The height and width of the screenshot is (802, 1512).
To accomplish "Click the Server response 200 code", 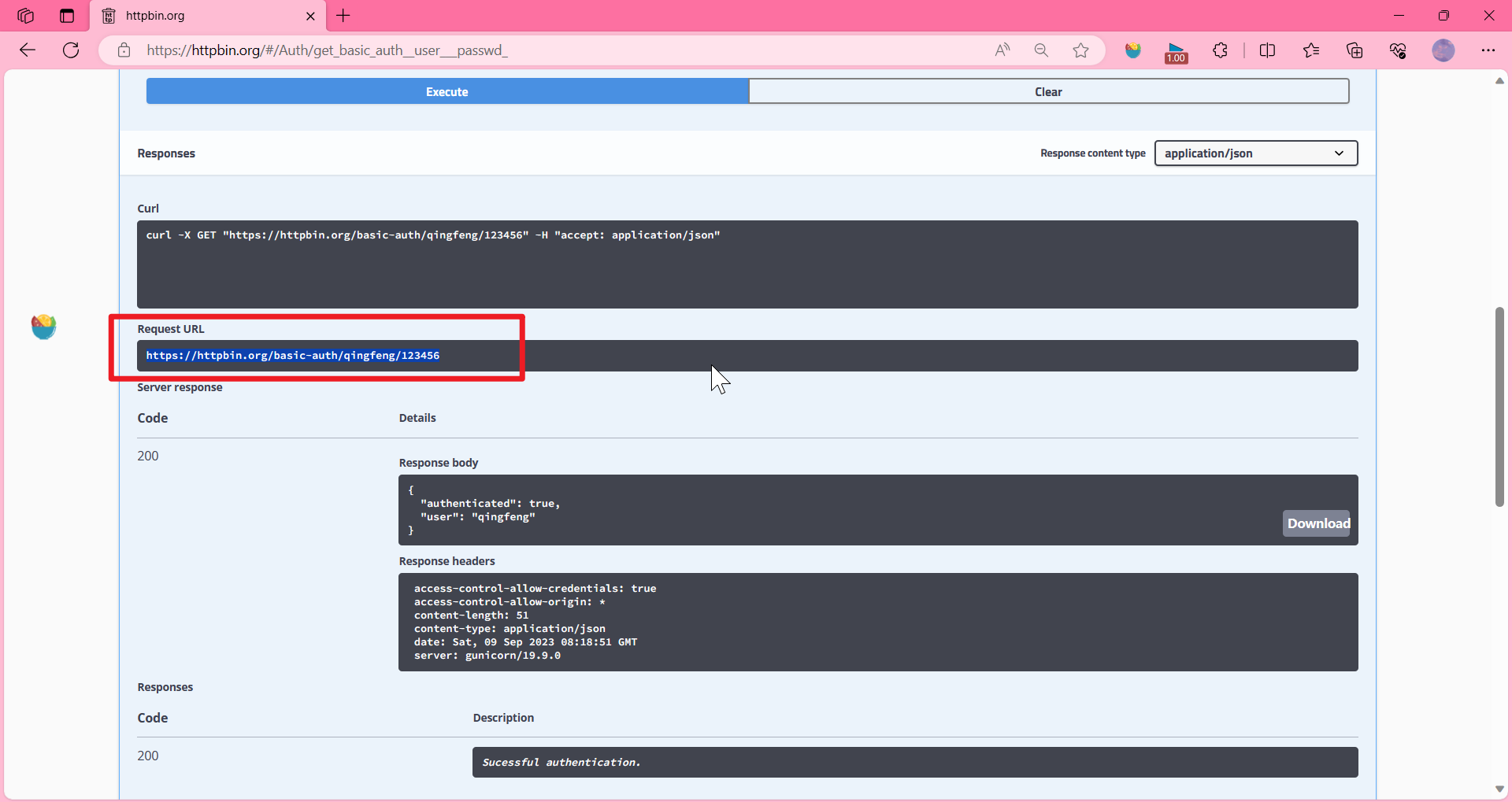I will click(148, 456).
